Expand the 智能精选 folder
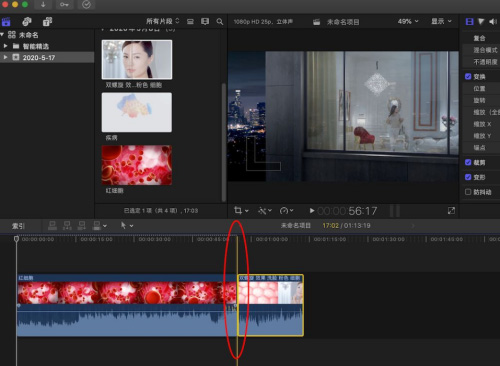The height and width of the screenshot is (366, 500). [5, 46]
